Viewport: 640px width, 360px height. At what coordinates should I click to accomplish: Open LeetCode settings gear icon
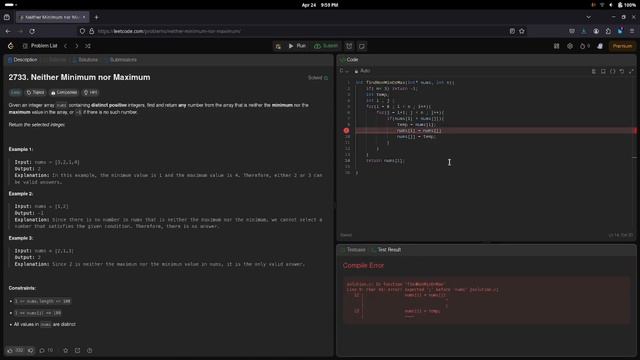point(570,46)
